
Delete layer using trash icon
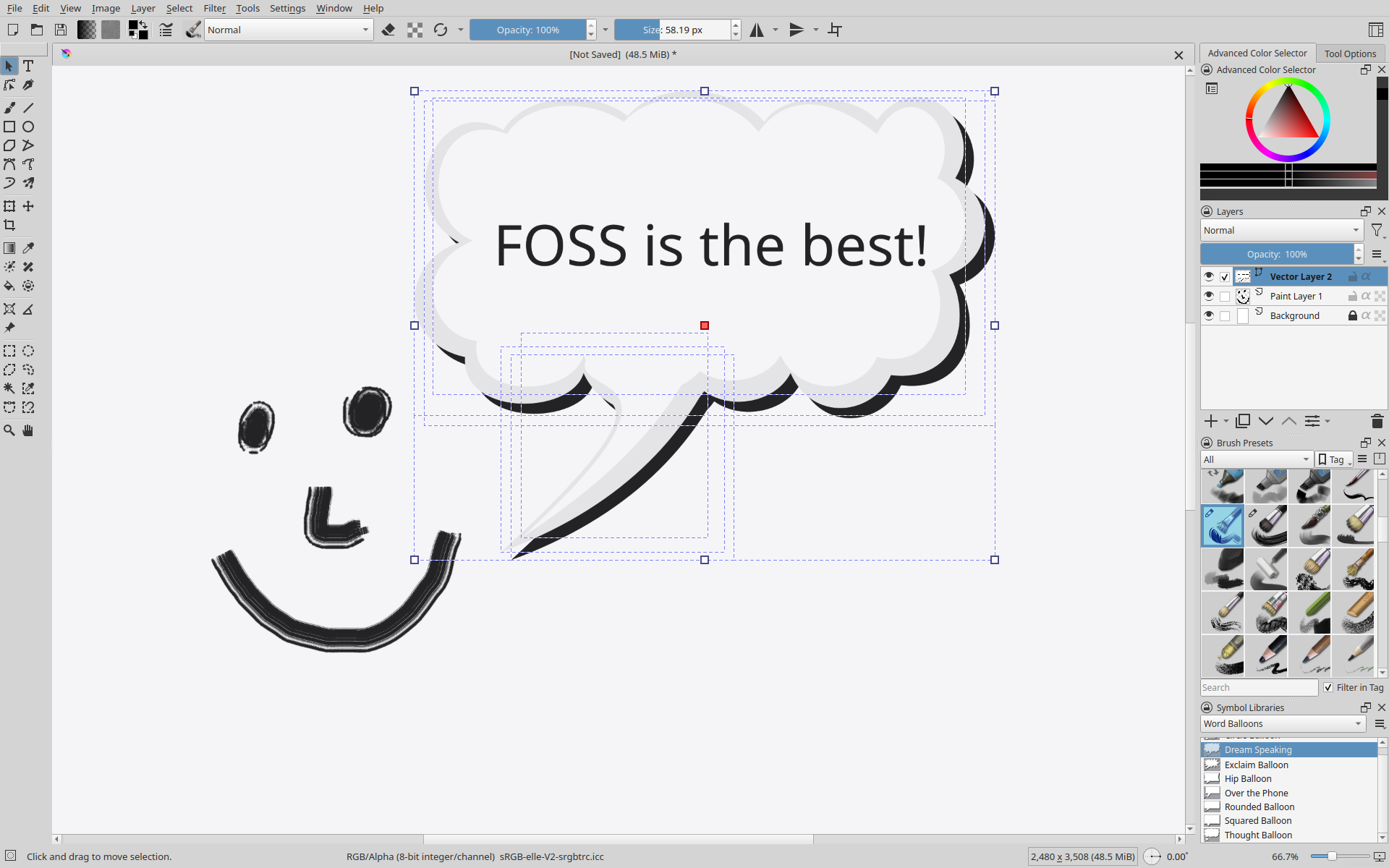click(1377, 421)
